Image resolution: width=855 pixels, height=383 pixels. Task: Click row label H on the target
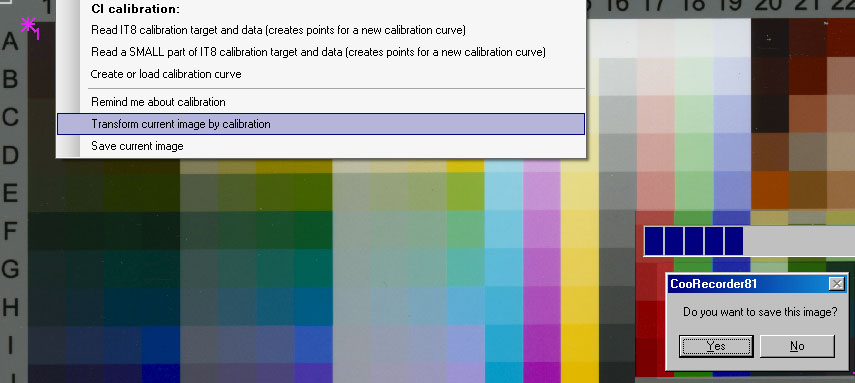10,308
